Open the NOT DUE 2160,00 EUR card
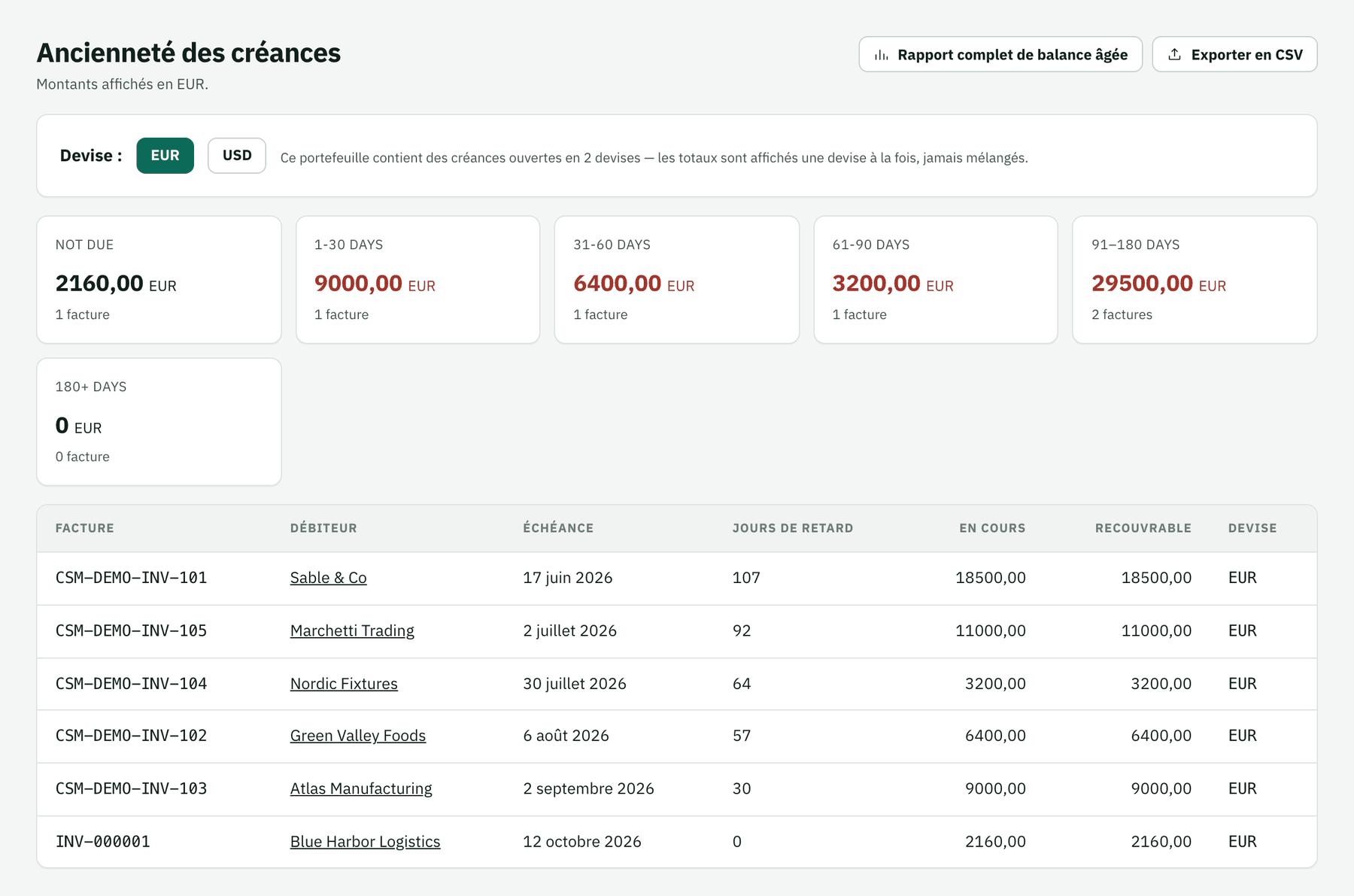 point(159,280)
